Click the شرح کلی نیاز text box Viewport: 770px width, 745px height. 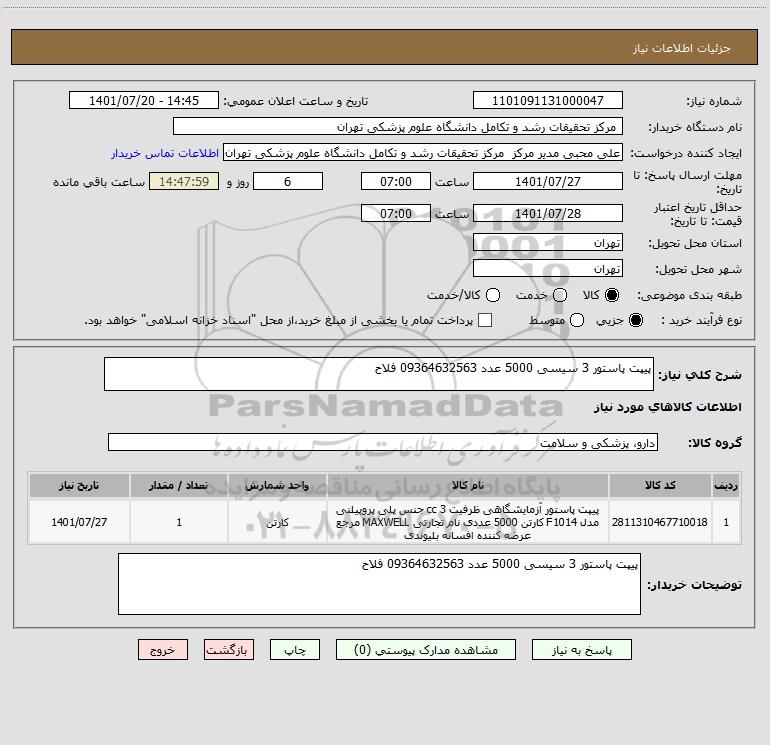379,374
